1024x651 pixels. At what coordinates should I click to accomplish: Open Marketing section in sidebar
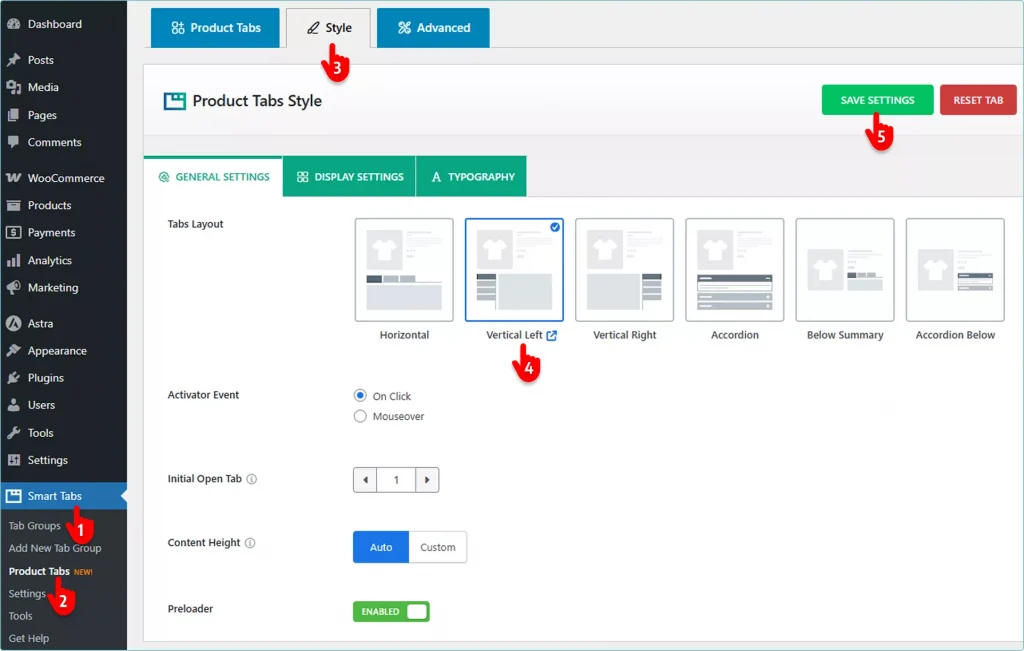click(x=52, y=287)
